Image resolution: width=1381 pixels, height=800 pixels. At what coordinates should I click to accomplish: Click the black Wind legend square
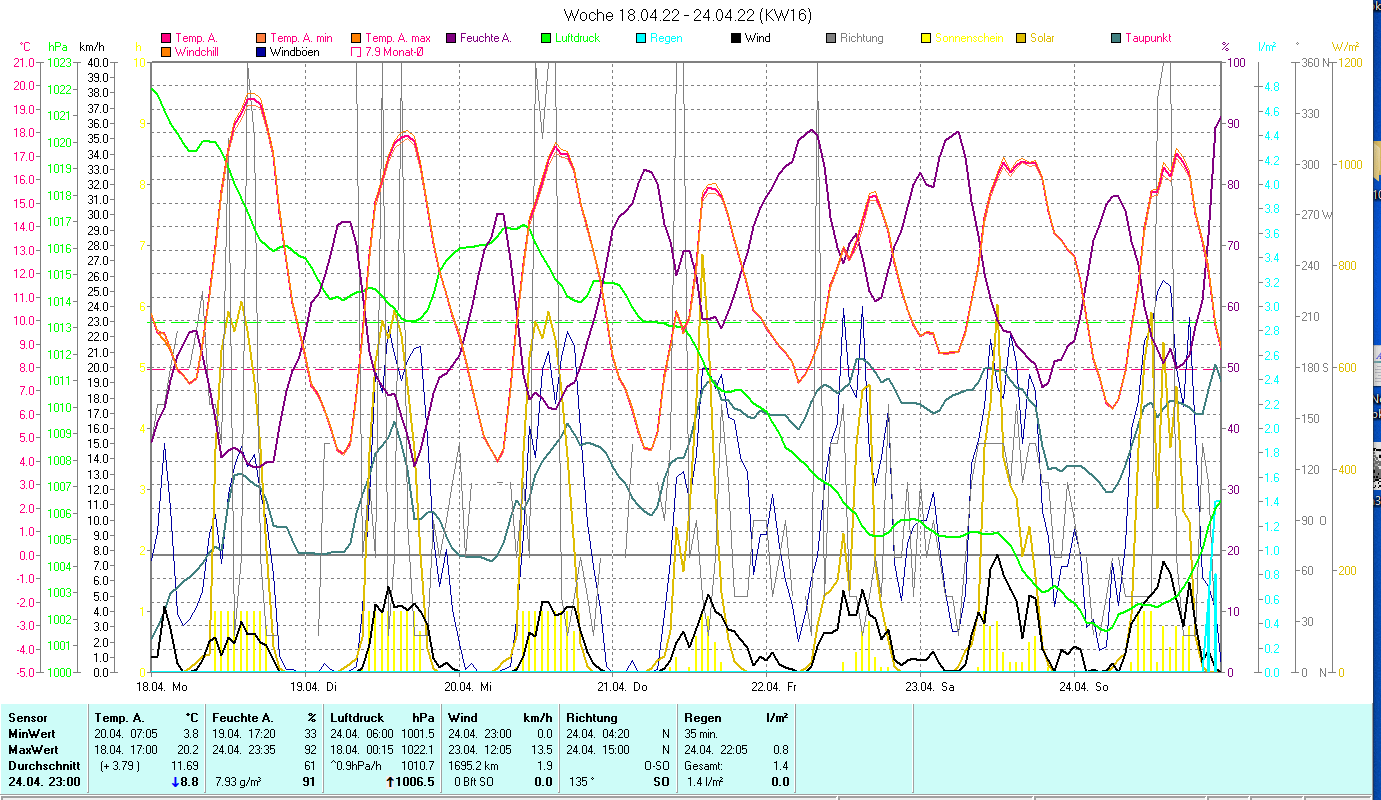tap(736, 39)
